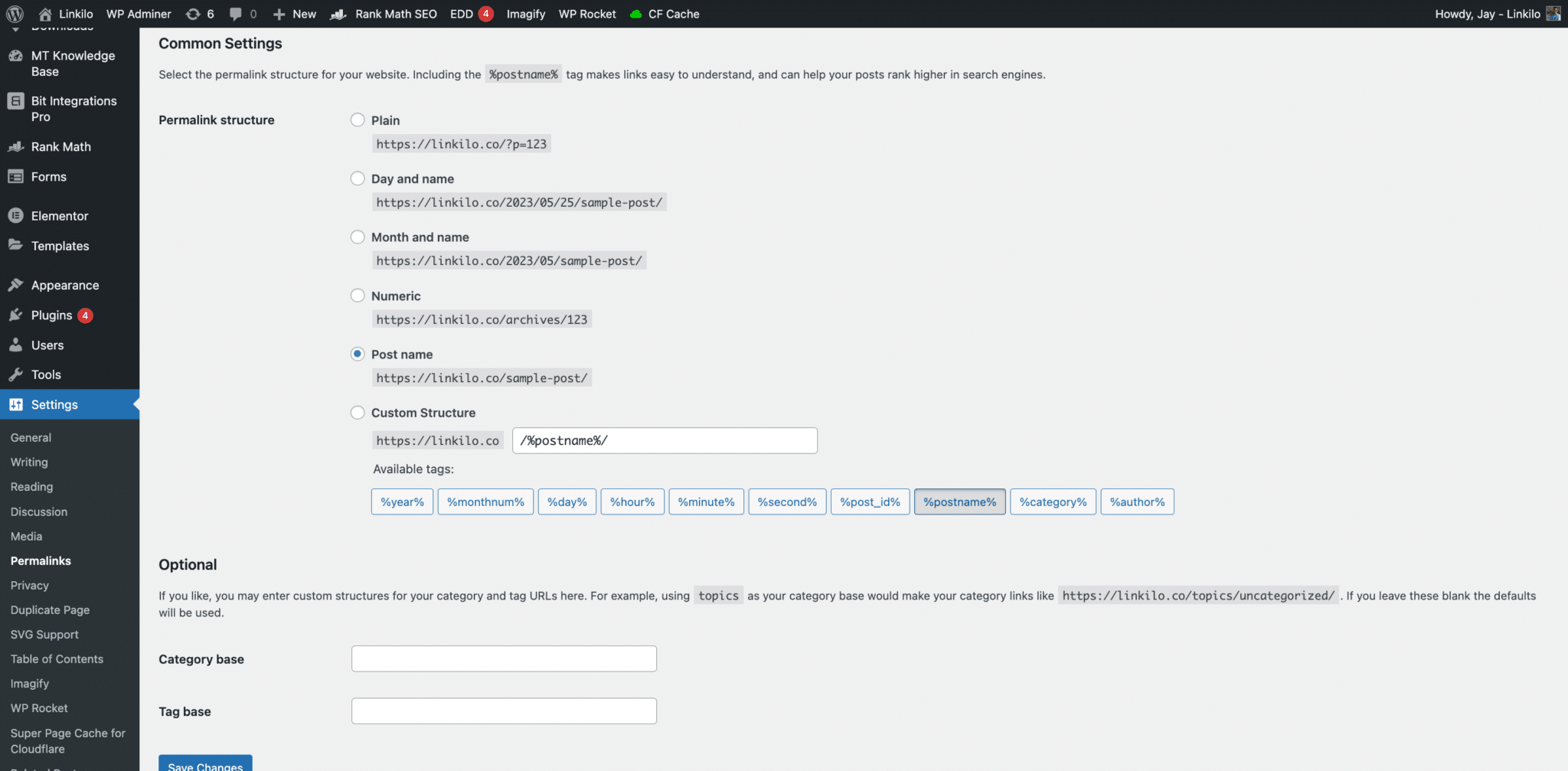Viewport: 1568px width, 771px height.
Task: Click the plus icon beside New
Action: [279, 14]
